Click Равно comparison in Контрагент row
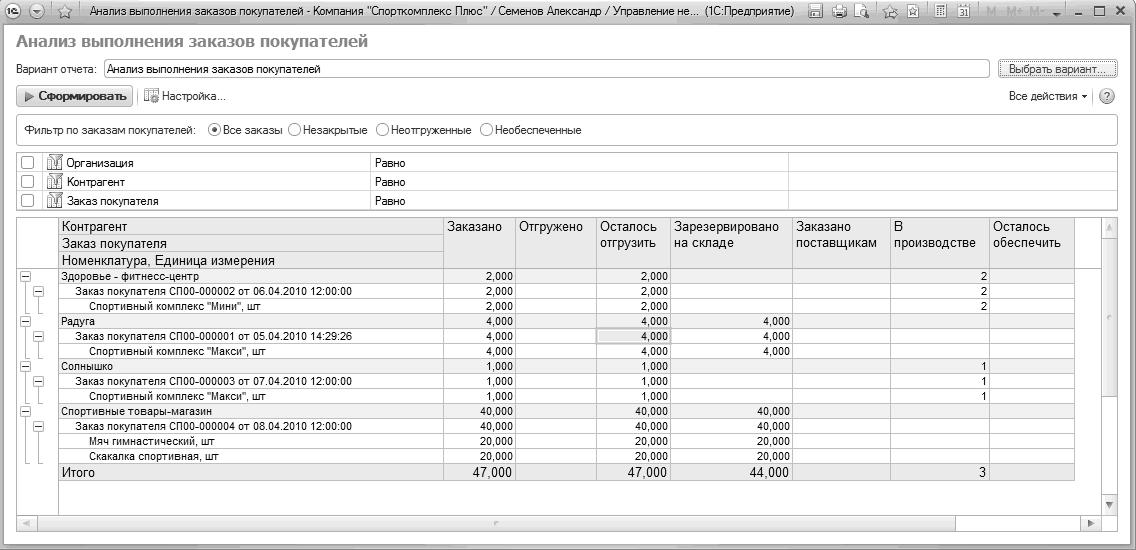Viewport: 1136px width, 550px height. [390, 182]
